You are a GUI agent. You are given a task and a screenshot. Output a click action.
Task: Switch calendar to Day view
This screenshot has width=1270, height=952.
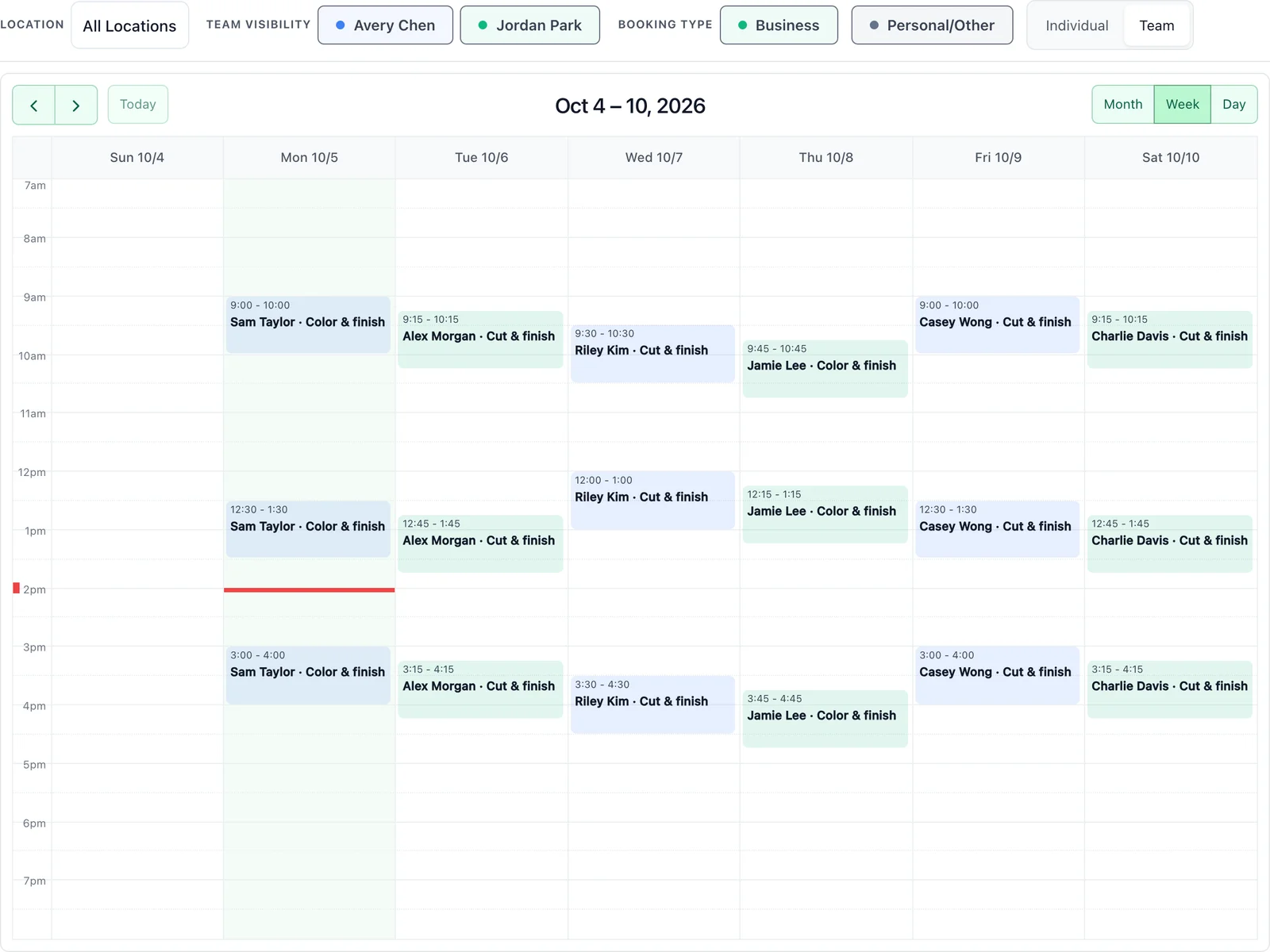tap(1234, 105)
